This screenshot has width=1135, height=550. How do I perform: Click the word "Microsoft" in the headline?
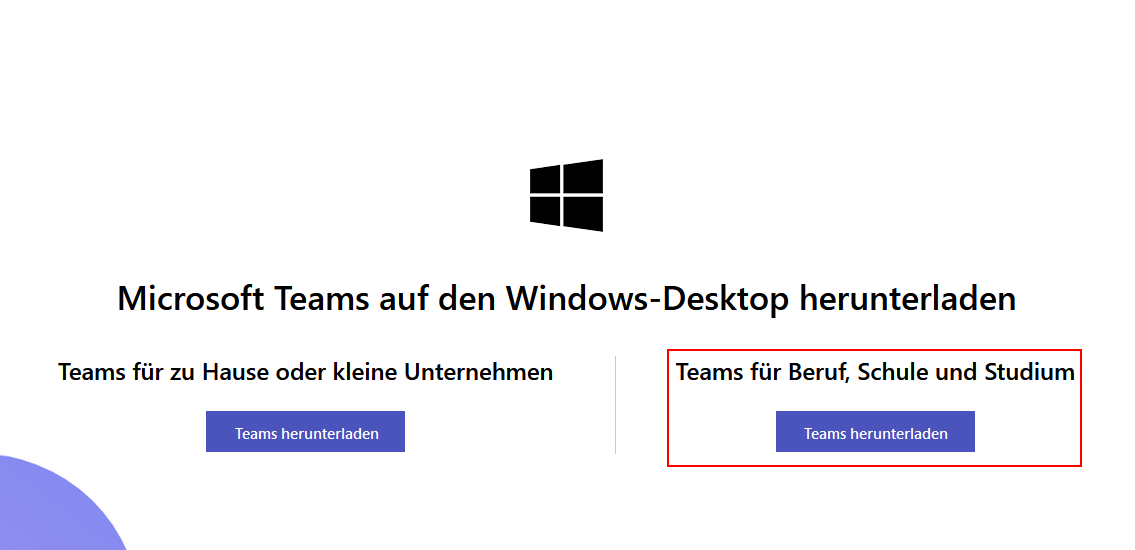point(190,298)
